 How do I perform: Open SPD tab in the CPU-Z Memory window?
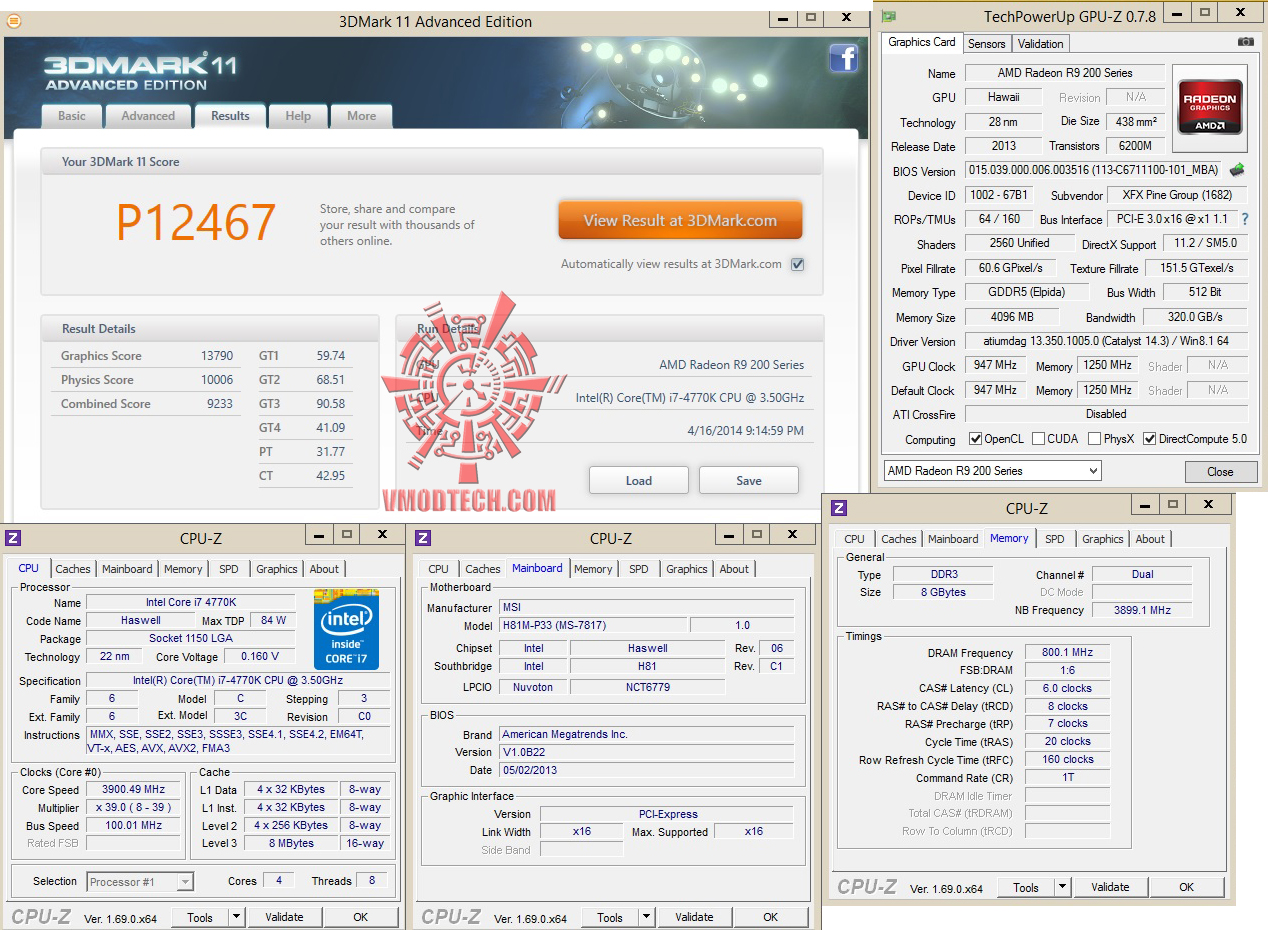1055,539
